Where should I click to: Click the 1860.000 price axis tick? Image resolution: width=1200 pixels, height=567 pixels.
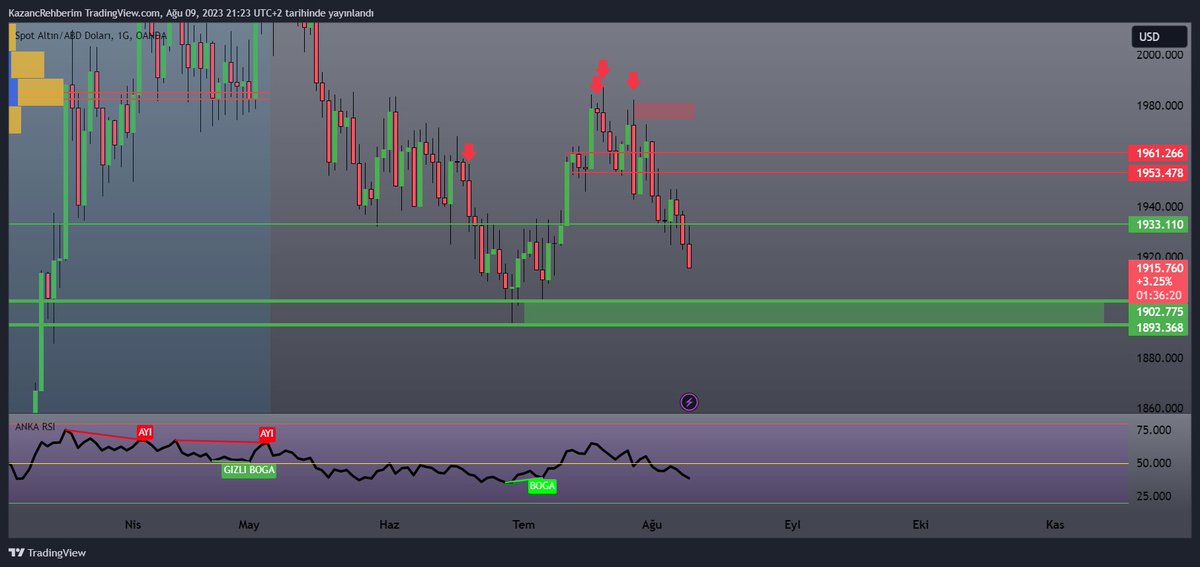coord(1160,408)
